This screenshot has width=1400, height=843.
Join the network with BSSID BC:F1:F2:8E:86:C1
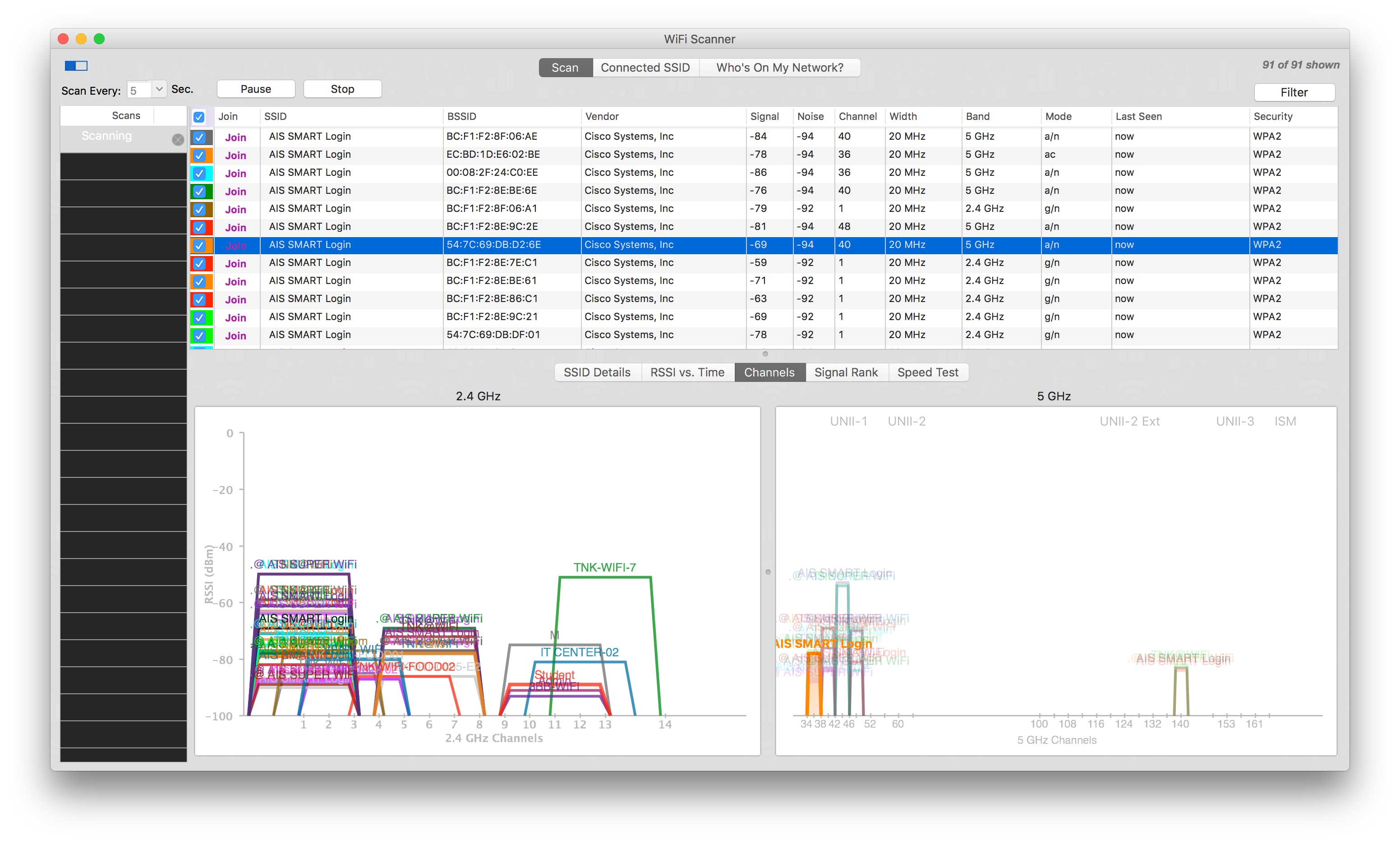pos(235,300)
